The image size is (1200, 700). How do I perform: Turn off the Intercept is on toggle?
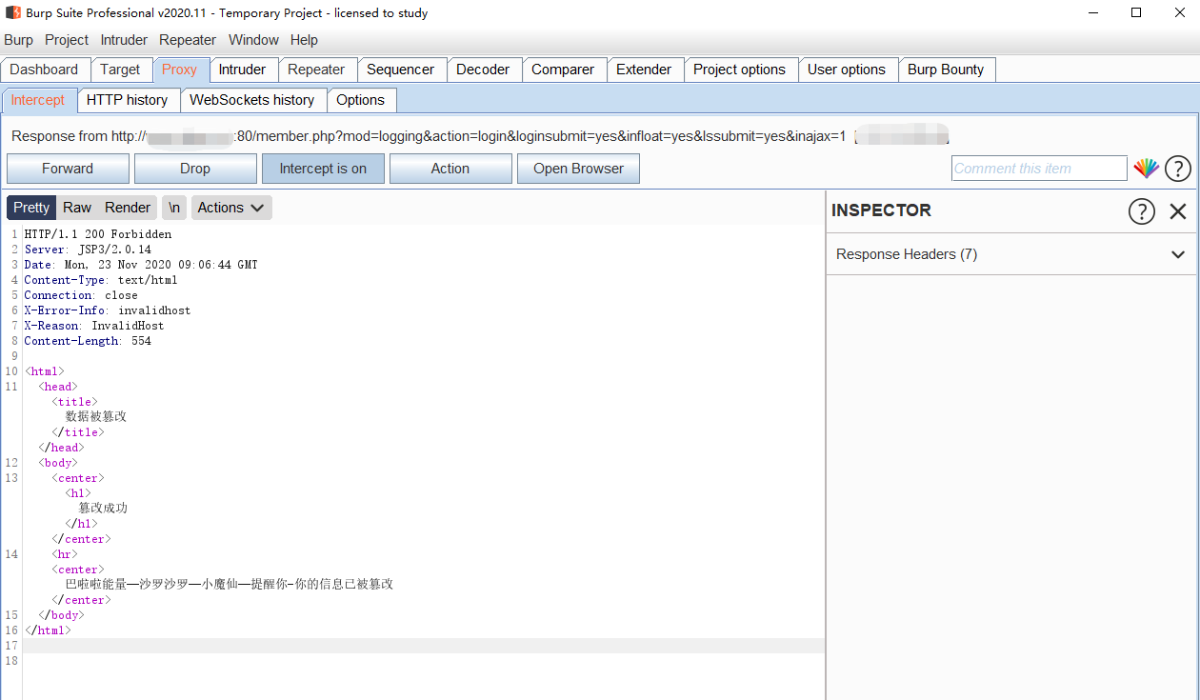tap(323, 168)
